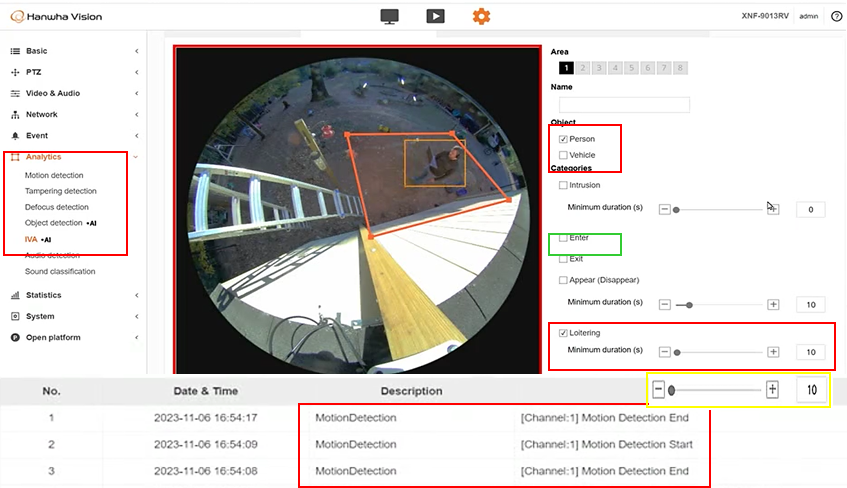This screenshot has height=488, width=847.
Task: Open the help question mark icon
Action: [x=836, y=17]
